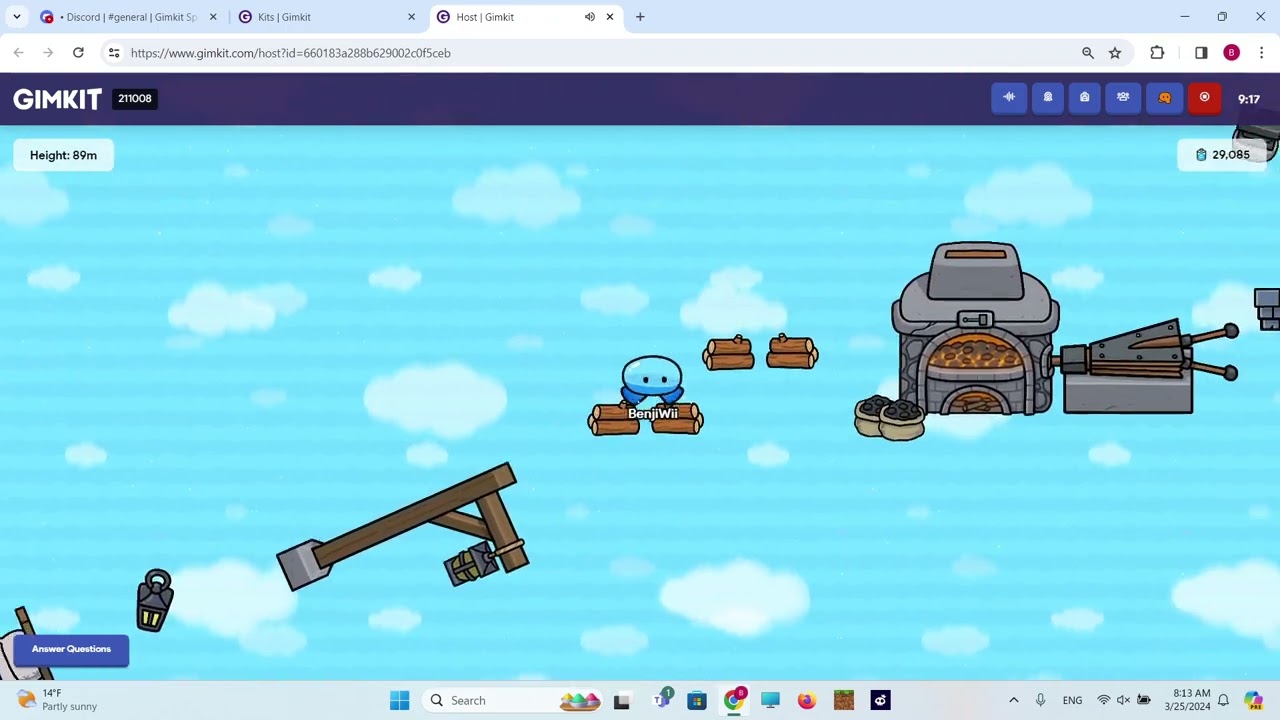The image size is (1280, 720).
Task: Select the Host | Gimkit tab
Action: pyautogui.click(x=525, y=17)
